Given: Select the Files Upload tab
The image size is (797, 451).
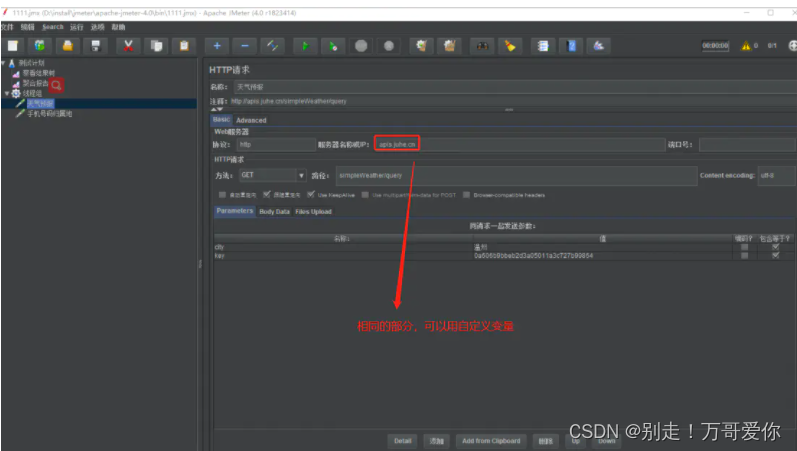Looking at the screenshot, I should [x=313, y=212].
